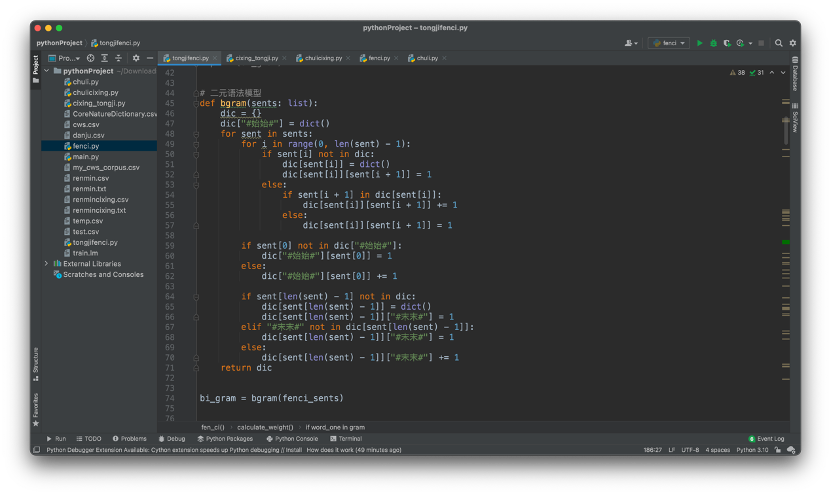The height and width of the screenshot is (496, 832).
Task: Collapse the pythonProject root folder
Action: pyautogui.click(x=47, y=71)
